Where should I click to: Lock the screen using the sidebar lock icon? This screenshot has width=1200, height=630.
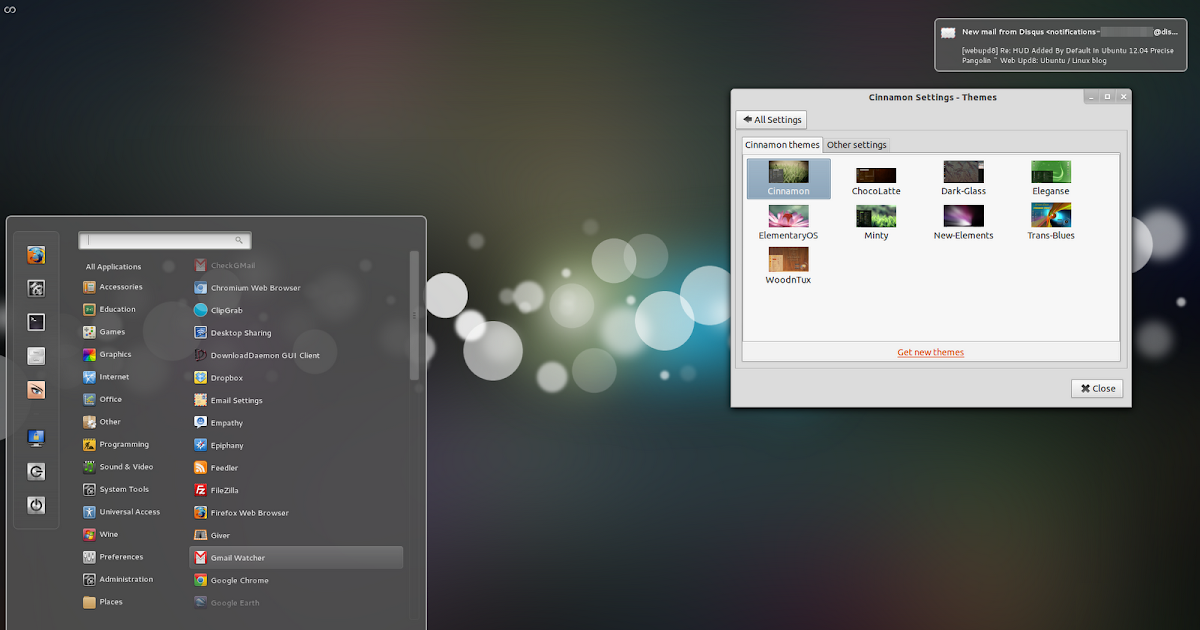36,437
